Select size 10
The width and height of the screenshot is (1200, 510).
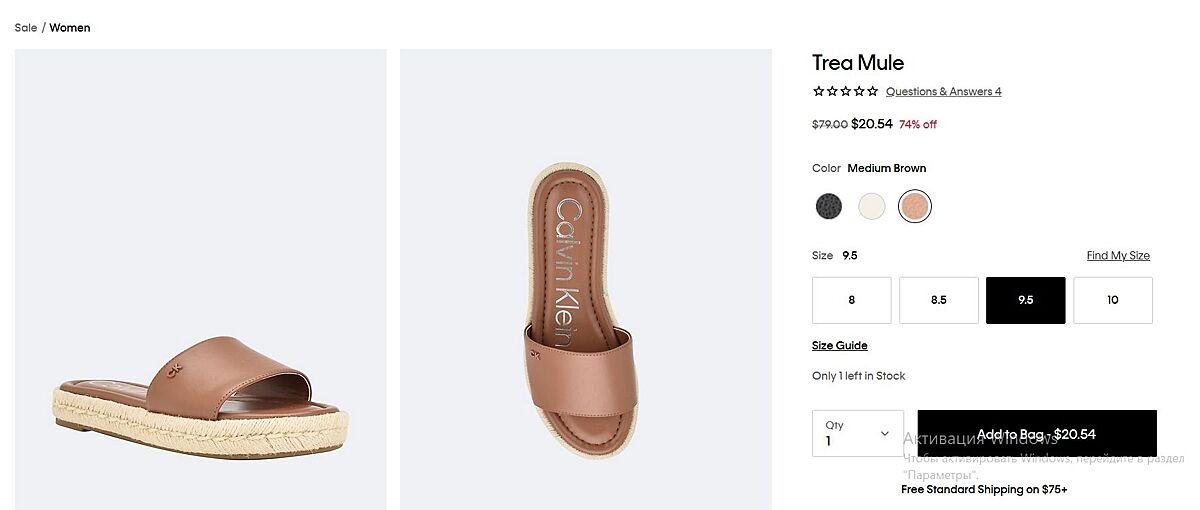1112,300
